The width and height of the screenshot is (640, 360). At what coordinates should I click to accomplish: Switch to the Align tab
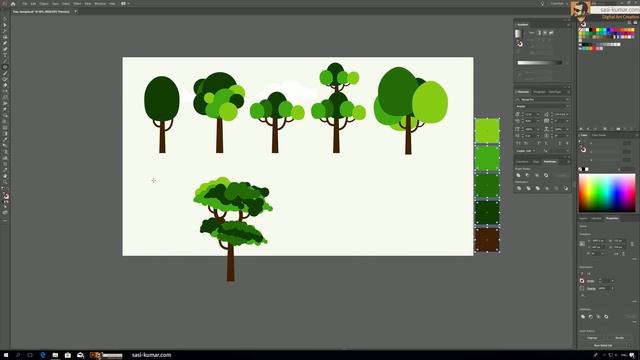tap(536, 162)
